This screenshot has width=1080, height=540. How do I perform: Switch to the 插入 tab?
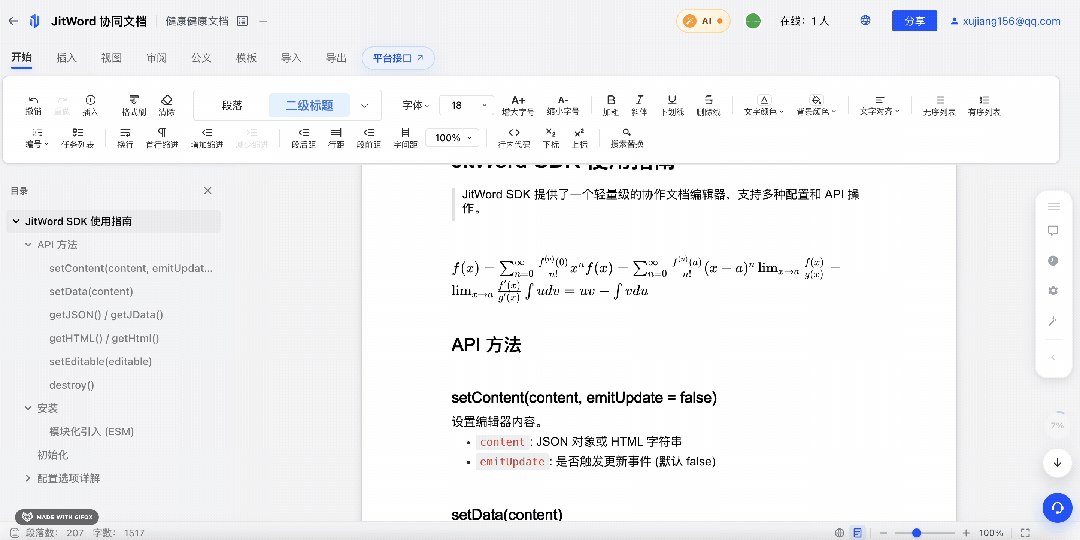pyautogui.click(x=66, y=58)
